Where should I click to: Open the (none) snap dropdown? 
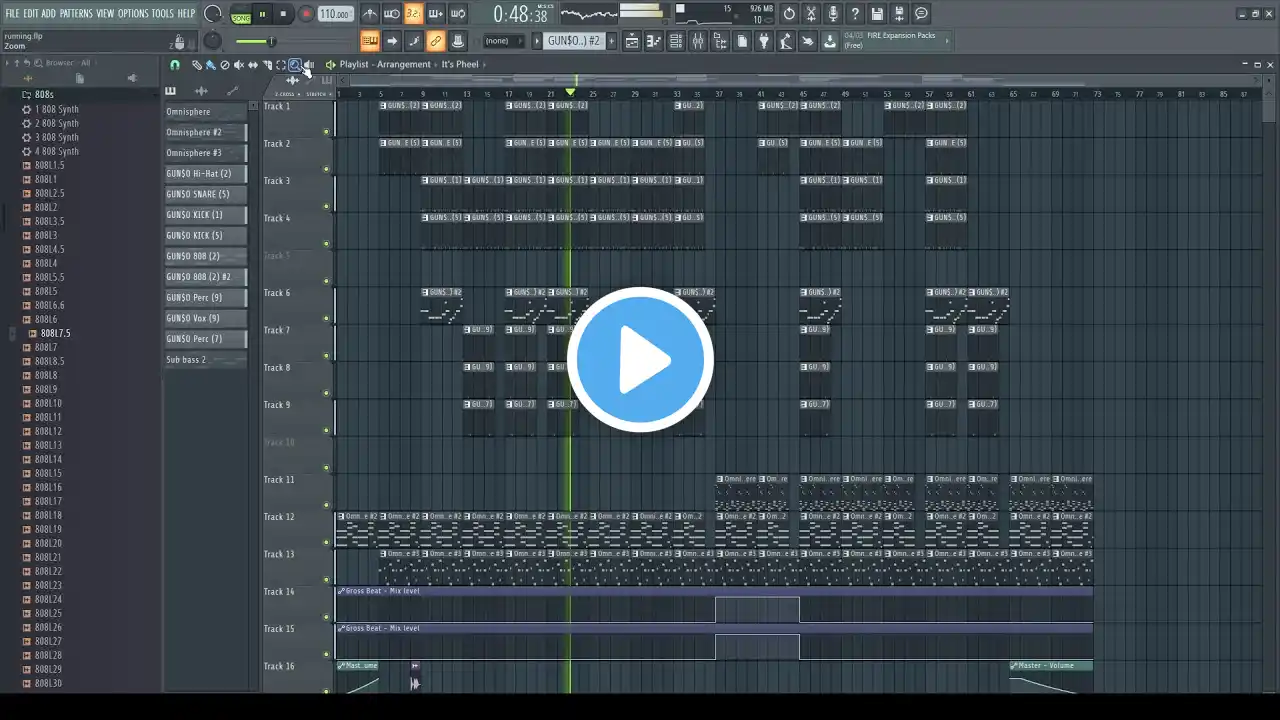pyautogui.click(x=501, y=41)
